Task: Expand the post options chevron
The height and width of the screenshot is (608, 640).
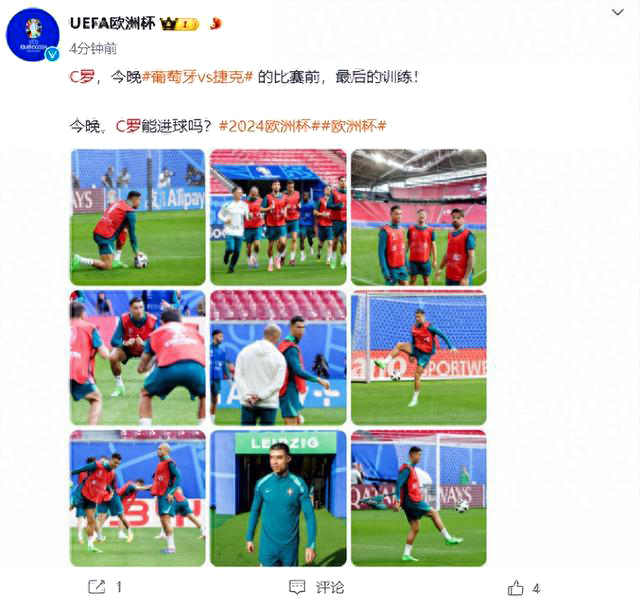Action: click(618, 12)
